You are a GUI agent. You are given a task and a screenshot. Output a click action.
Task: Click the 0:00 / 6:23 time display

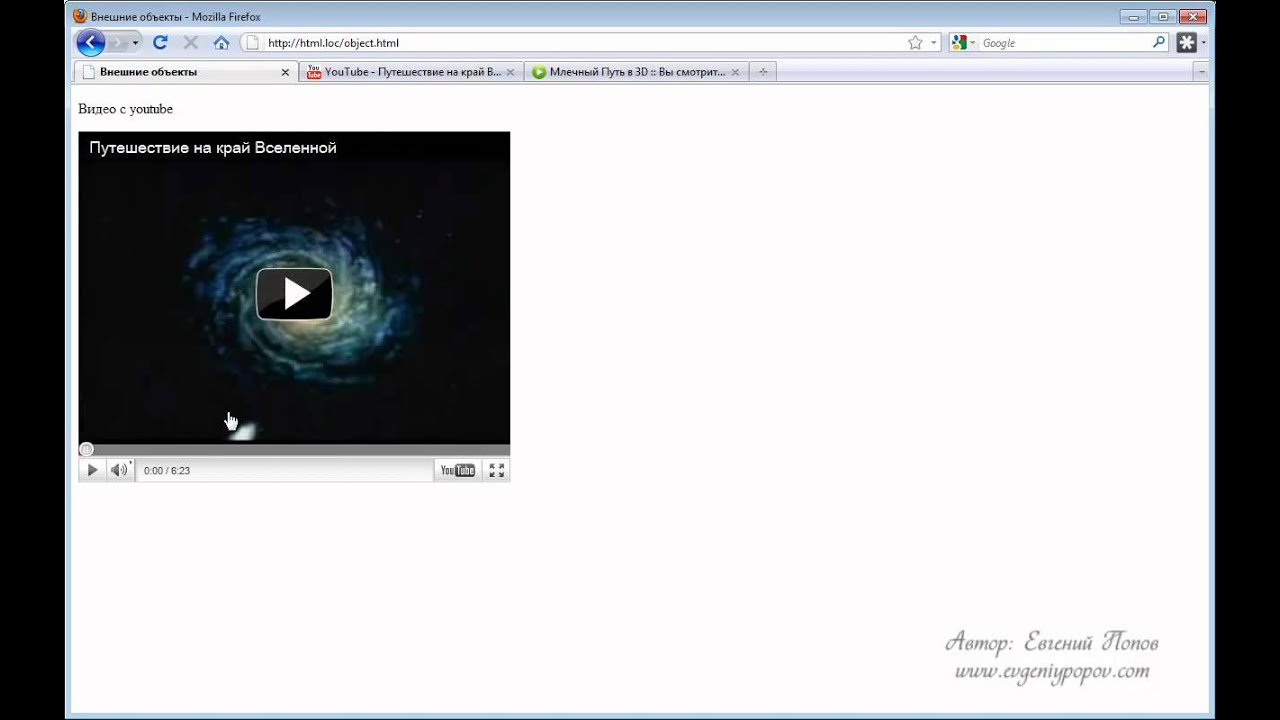pos(167,470)
